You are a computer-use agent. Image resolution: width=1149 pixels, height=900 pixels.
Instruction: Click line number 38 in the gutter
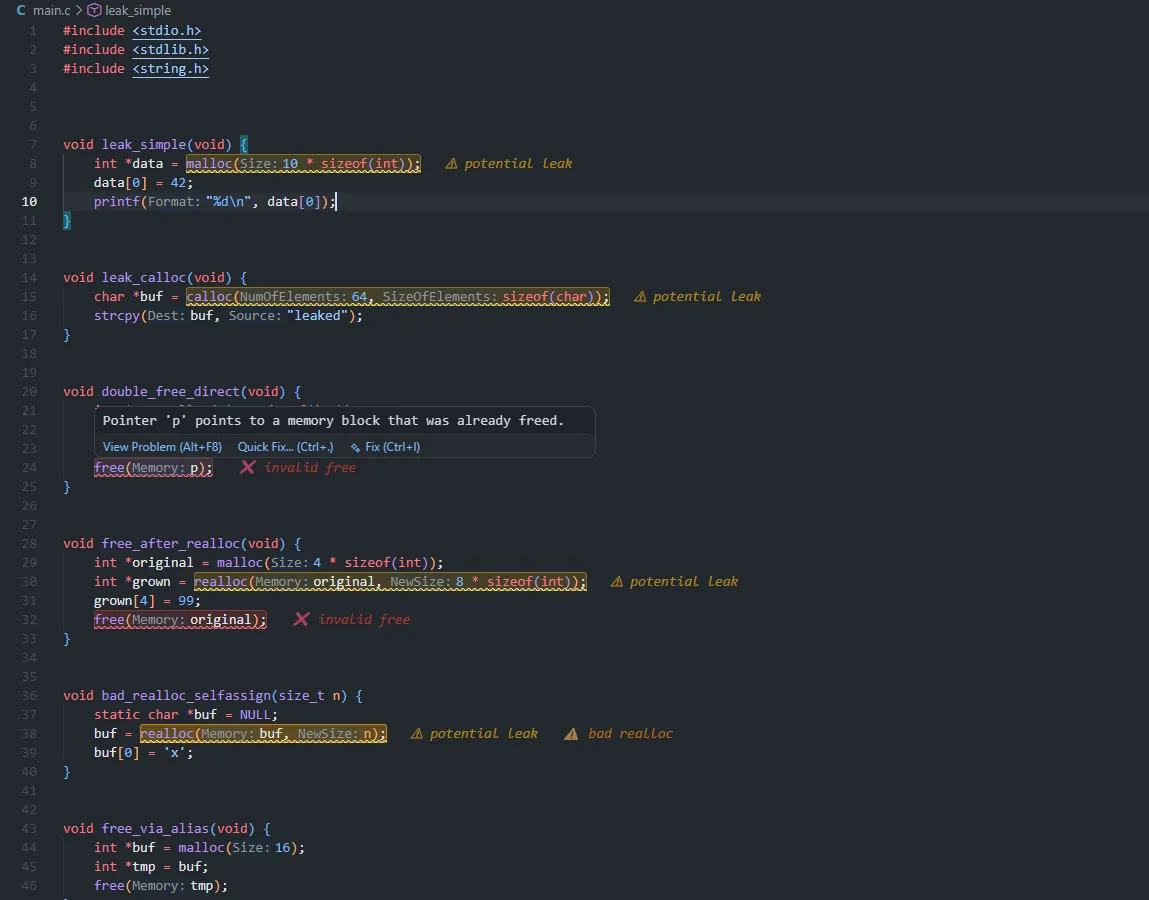(29, 734)
